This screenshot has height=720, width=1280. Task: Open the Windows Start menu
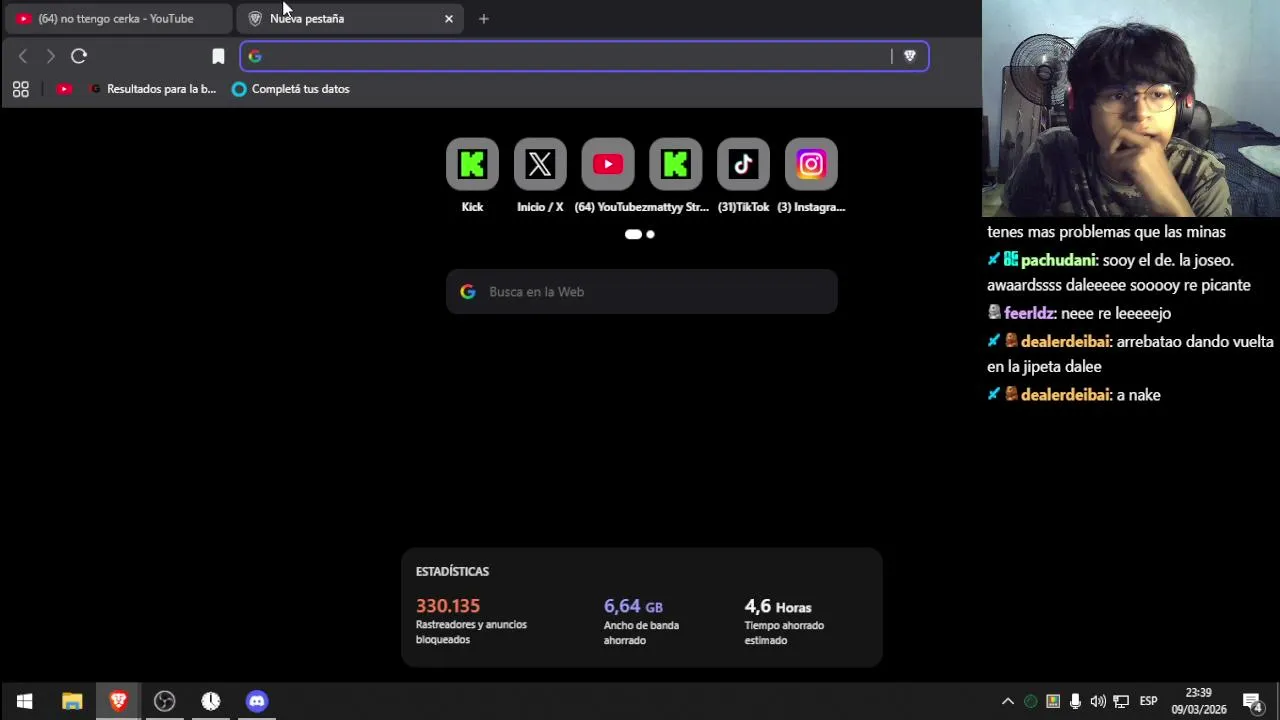point(24,701)
